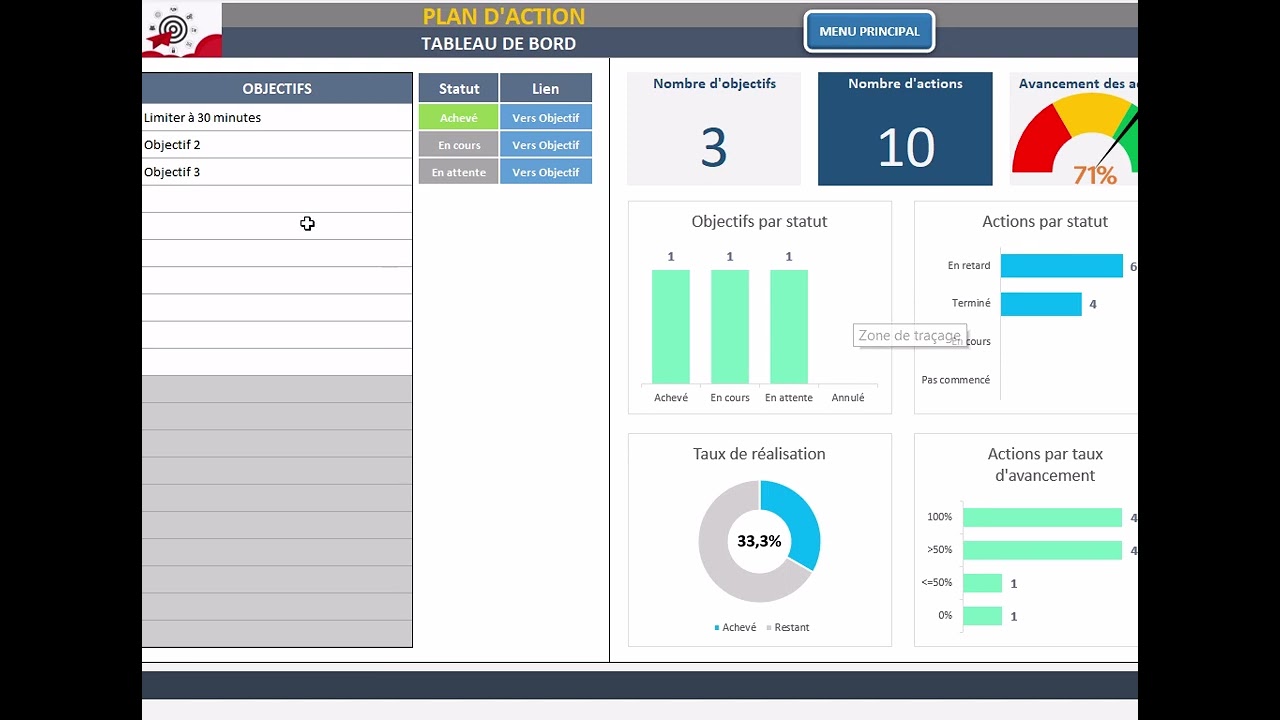Screen dimensions: 1280x720
Task: Select the Actions par statut chart title
Action: pos(1045,222)
